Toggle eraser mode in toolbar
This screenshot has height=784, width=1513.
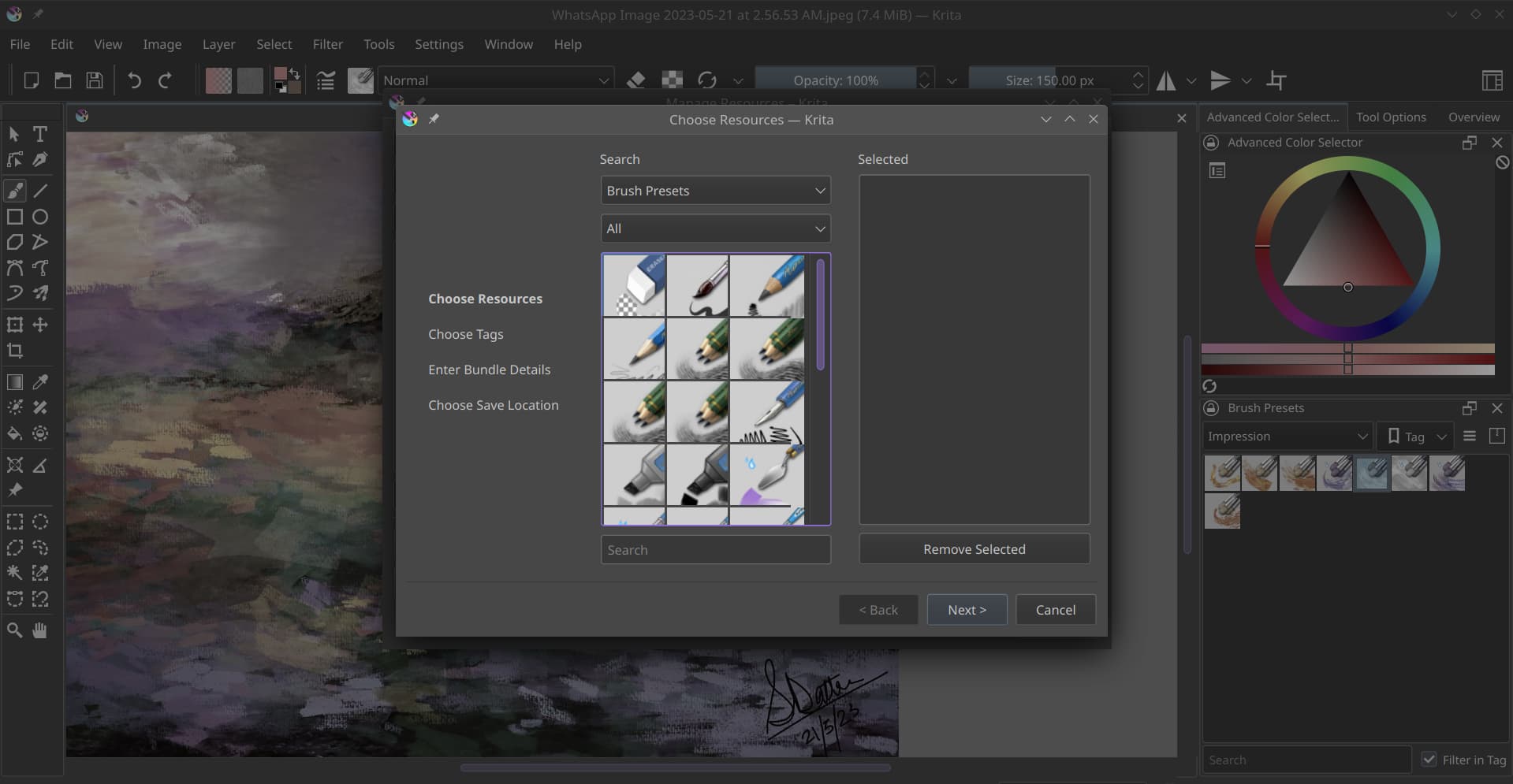[636, 80]
